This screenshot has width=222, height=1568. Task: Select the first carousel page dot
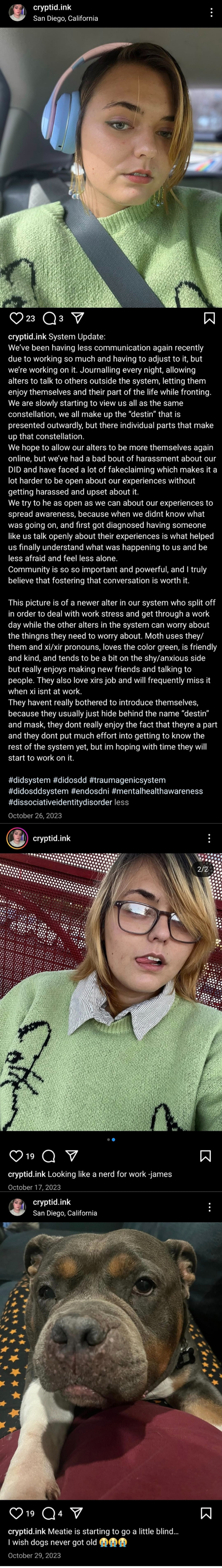point(108,1139)
